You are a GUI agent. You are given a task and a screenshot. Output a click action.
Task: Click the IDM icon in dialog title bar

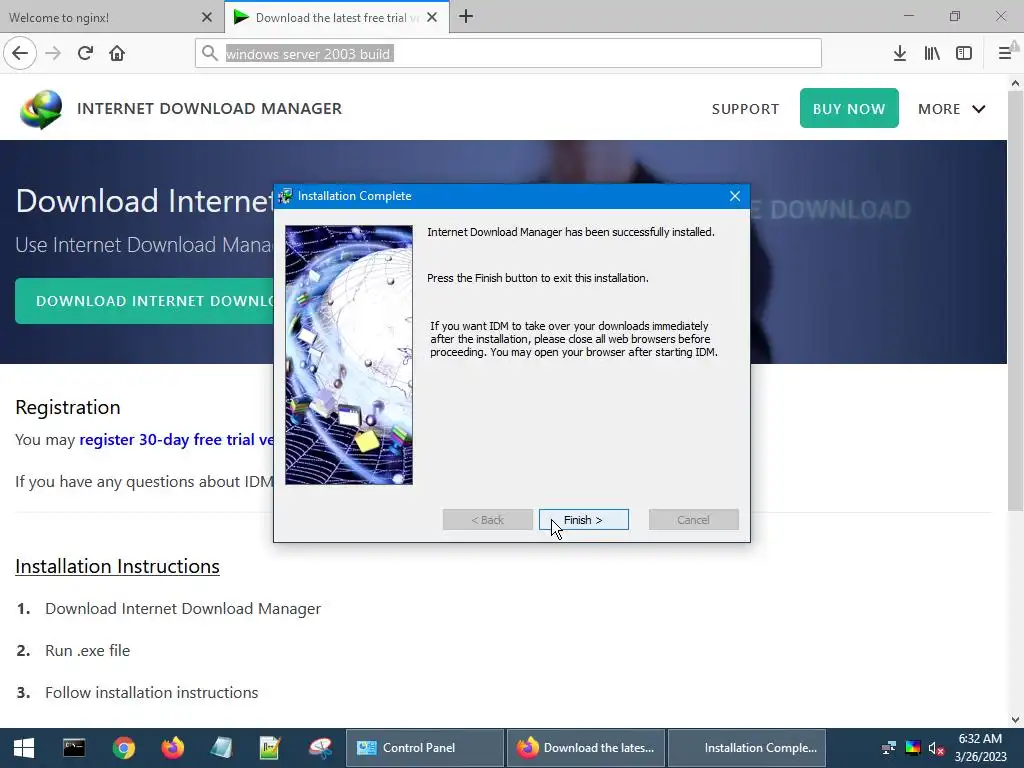coord(285,196)
